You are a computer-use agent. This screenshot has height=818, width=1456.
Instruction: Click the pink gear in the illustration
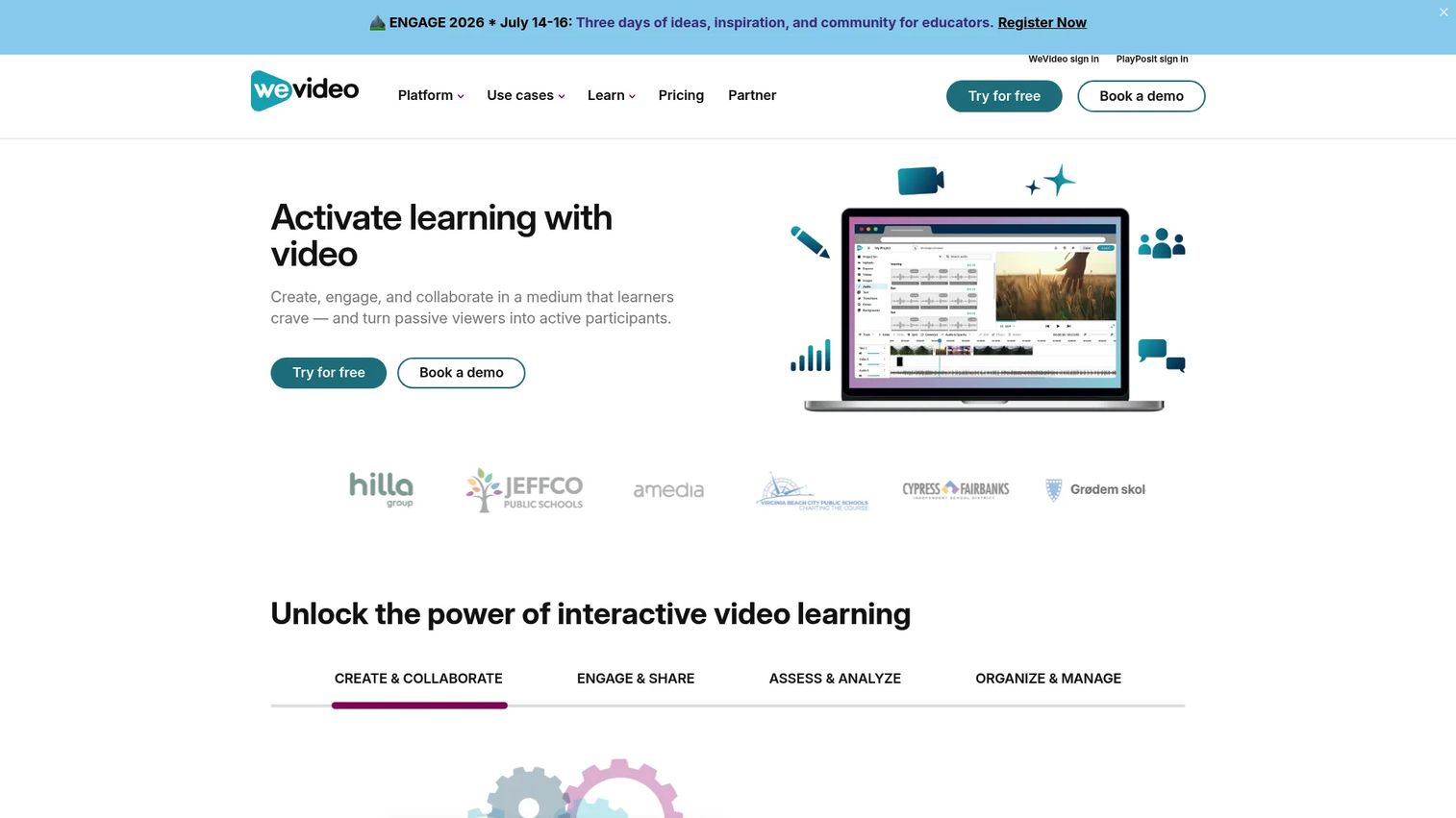(623, 790)
